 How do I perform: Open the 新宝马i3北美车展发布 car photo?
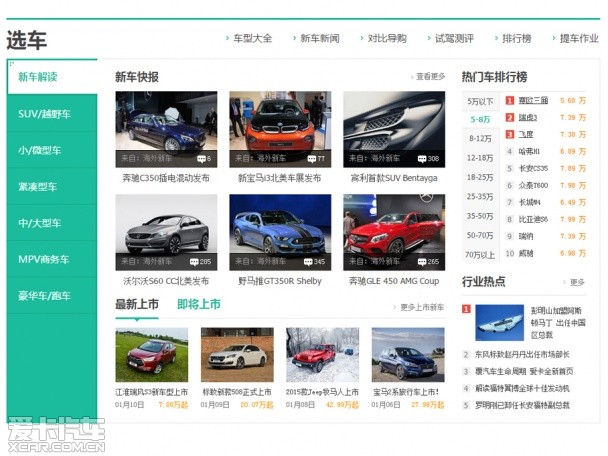280,130
